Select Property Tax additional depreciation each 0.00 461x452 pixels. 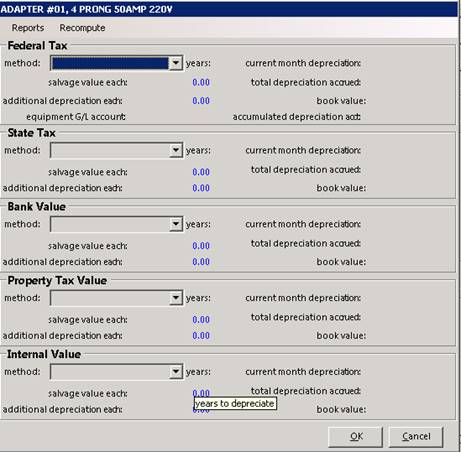(x=201, y=336)
